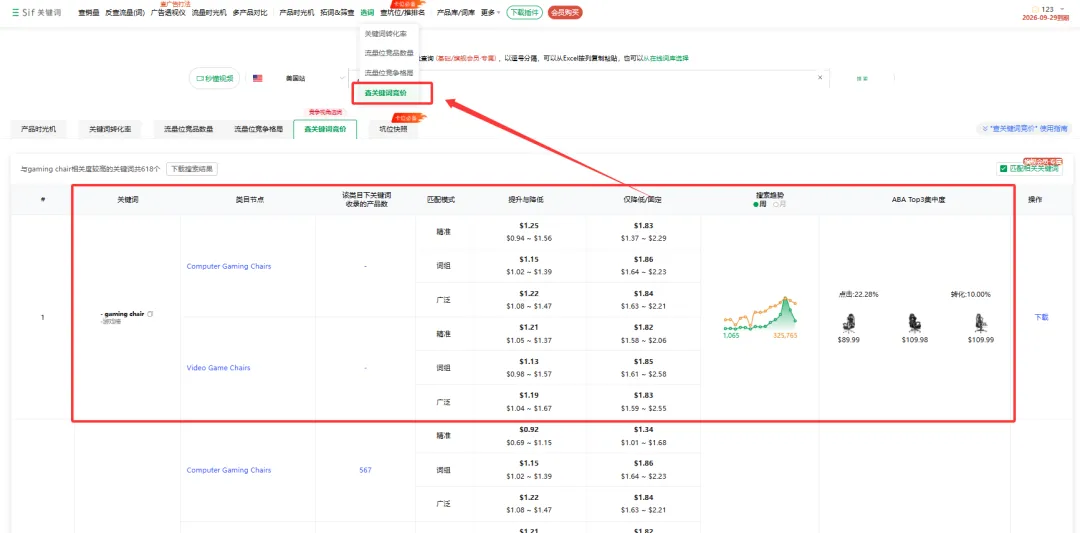Screen dimensions: 1080x533
Task: Click the $1.61 ~ $2.58 bid range cell
Action: (643, 373)
